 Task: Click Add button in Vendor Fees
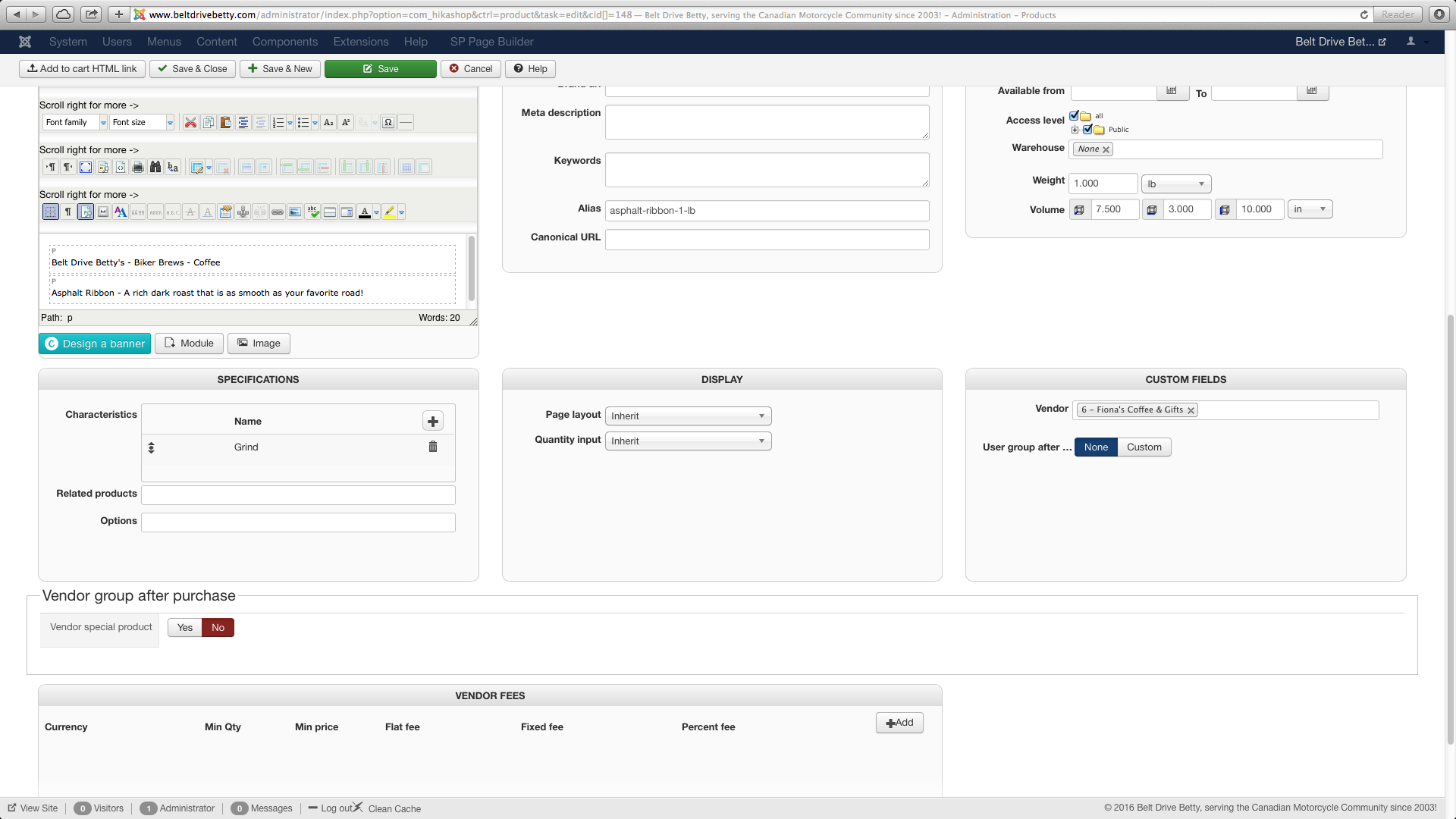tap(899, 723)
